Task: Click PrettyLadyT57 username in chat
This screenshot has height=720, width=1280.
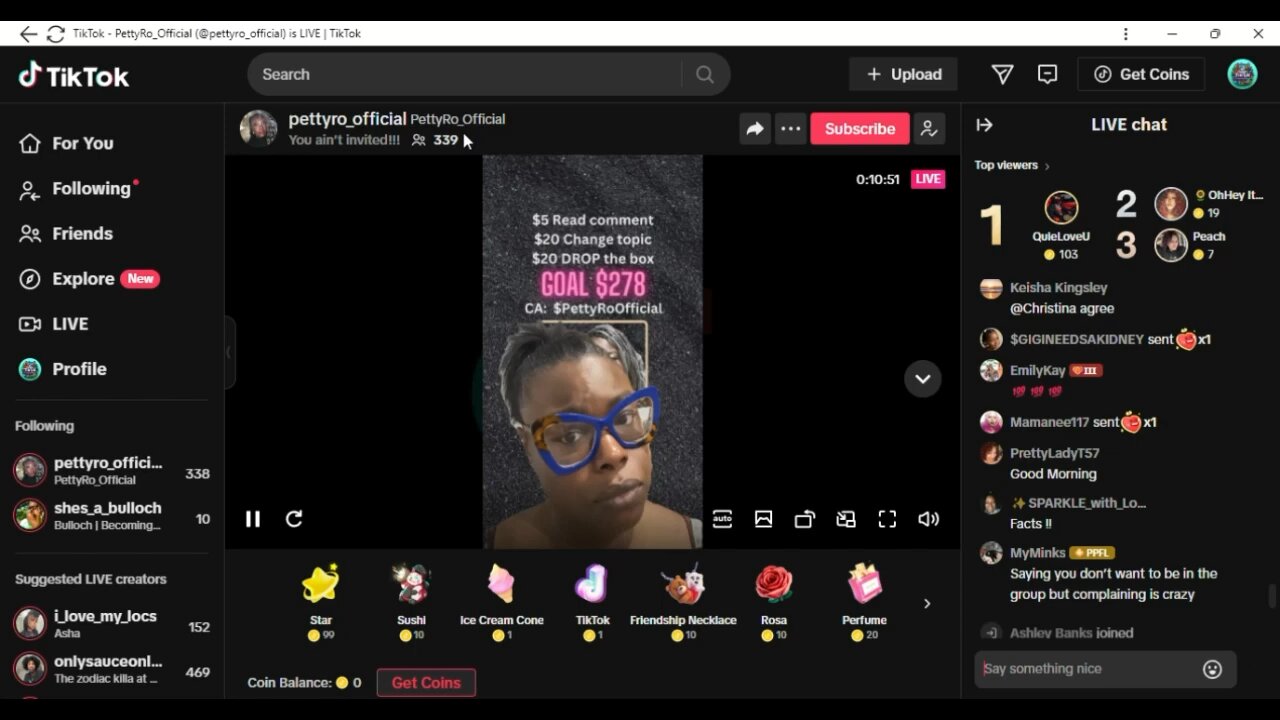Action: pyautogui.click(x=1054, y=454)
